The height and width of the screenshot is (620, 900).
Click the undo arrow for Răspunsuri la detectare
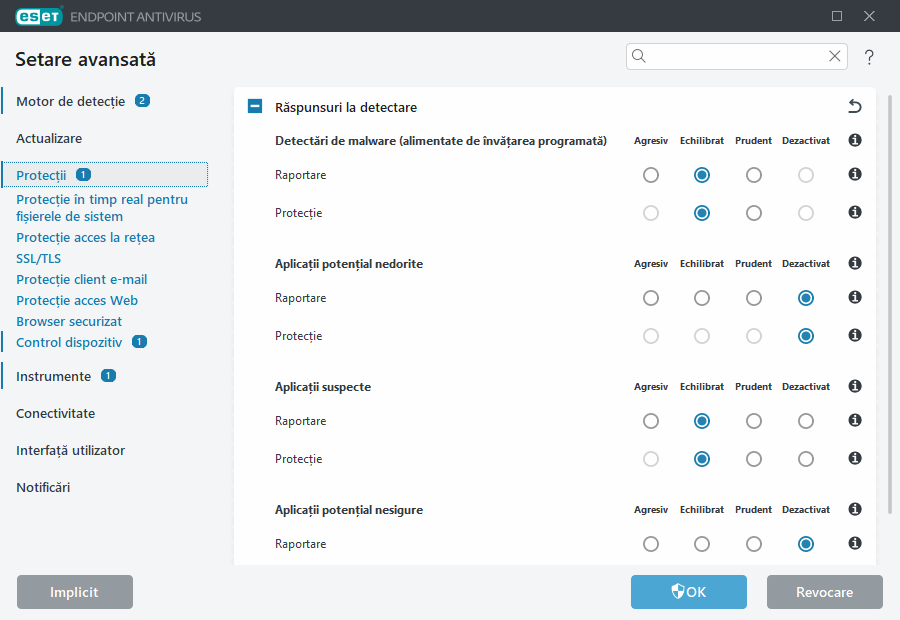[854, 106]
